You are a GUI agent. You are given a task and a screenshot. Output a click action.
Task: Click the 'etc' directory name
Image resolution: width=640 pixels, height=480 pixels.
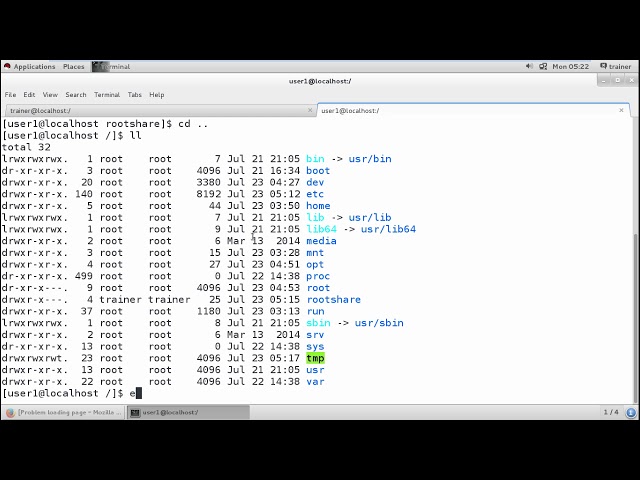[x=315, y=194]
